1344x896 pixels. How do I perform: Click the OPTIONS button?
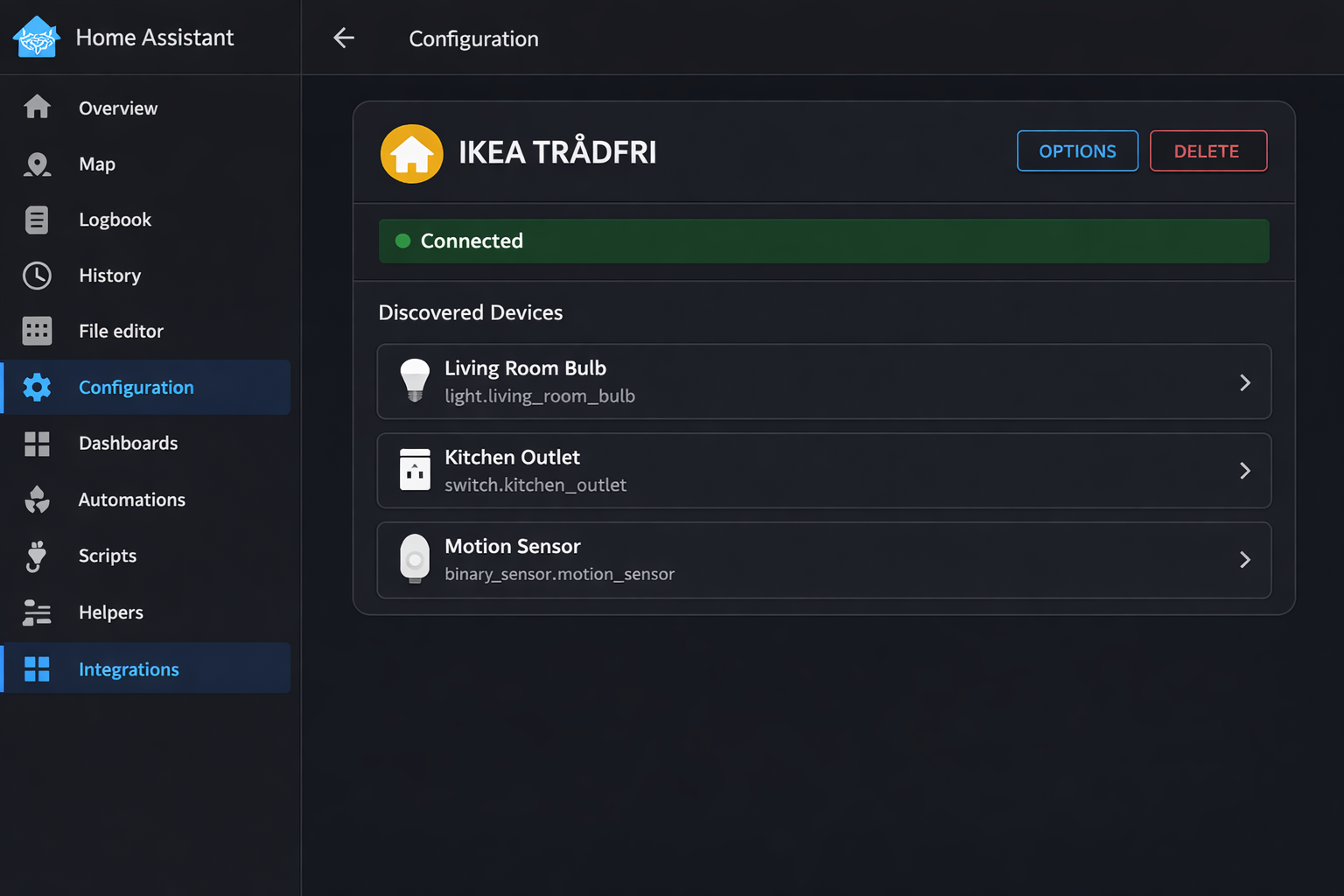[x=1077, y=150]
